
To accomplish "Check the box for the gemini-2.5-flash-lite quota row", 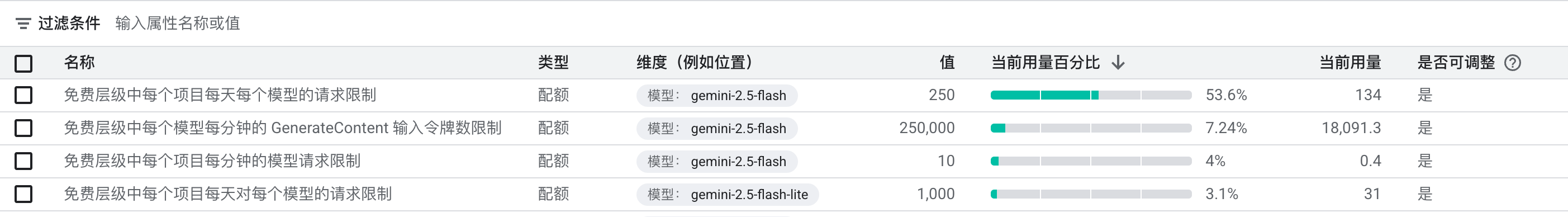I will (x=23, y=194).
